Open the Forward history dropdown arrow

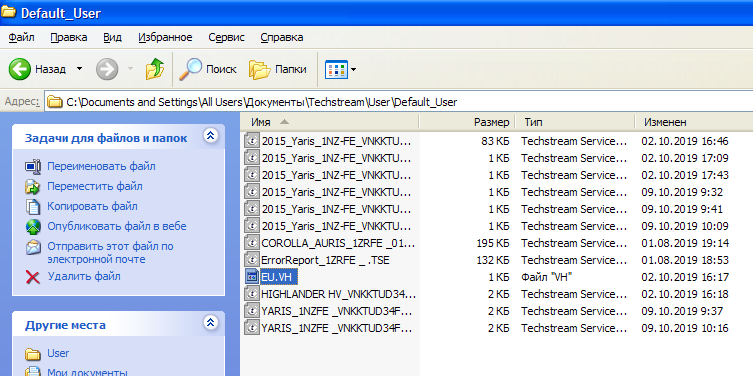tap(130, 69)
